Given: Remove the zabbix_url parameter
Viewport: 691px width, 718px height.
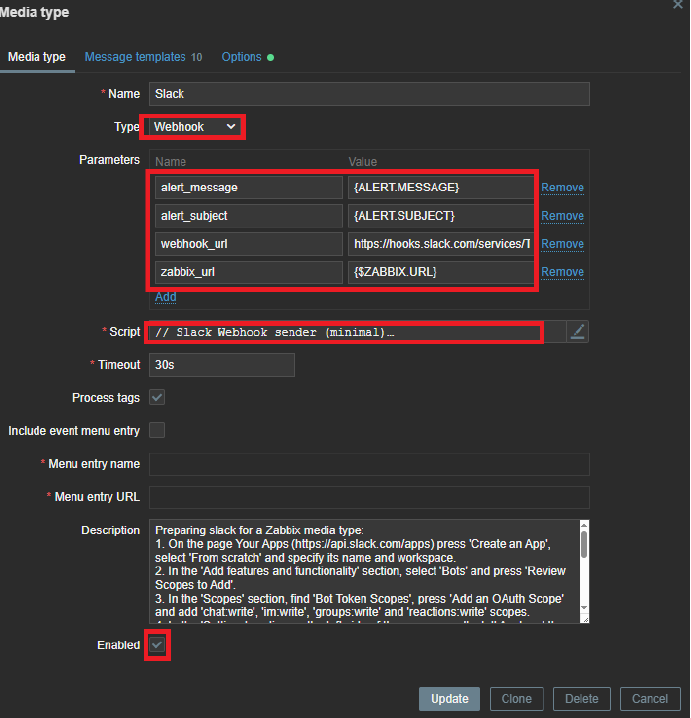Looking at the screenshot, I should click(x=562, y=272).
